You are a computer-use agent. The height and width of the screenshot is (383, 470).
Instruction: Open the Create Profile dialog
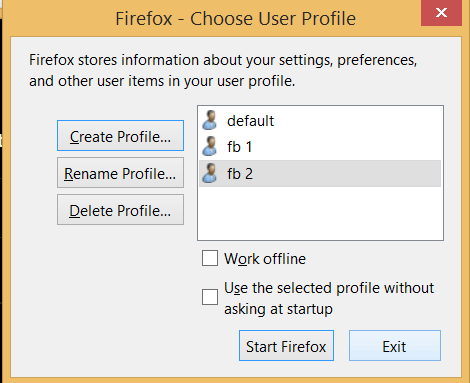[120, 136]
